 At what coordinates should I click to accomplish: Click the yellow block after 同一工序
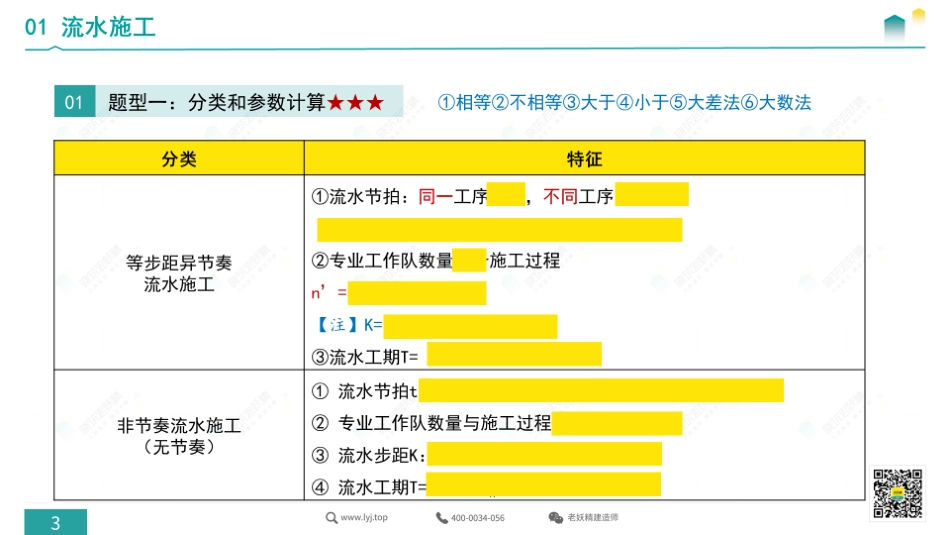coord(506,194)
